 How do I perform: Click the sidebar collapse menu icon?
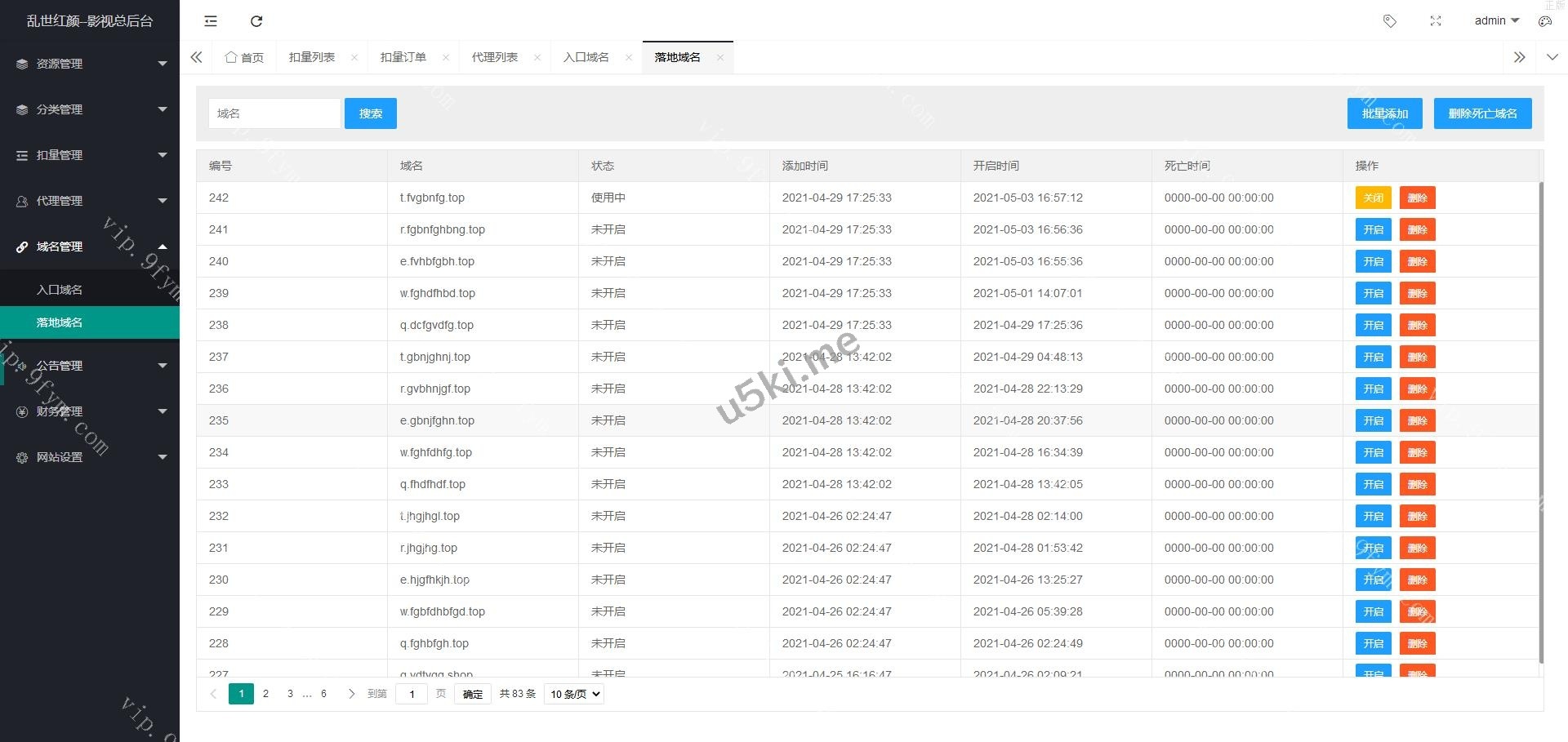211,21
